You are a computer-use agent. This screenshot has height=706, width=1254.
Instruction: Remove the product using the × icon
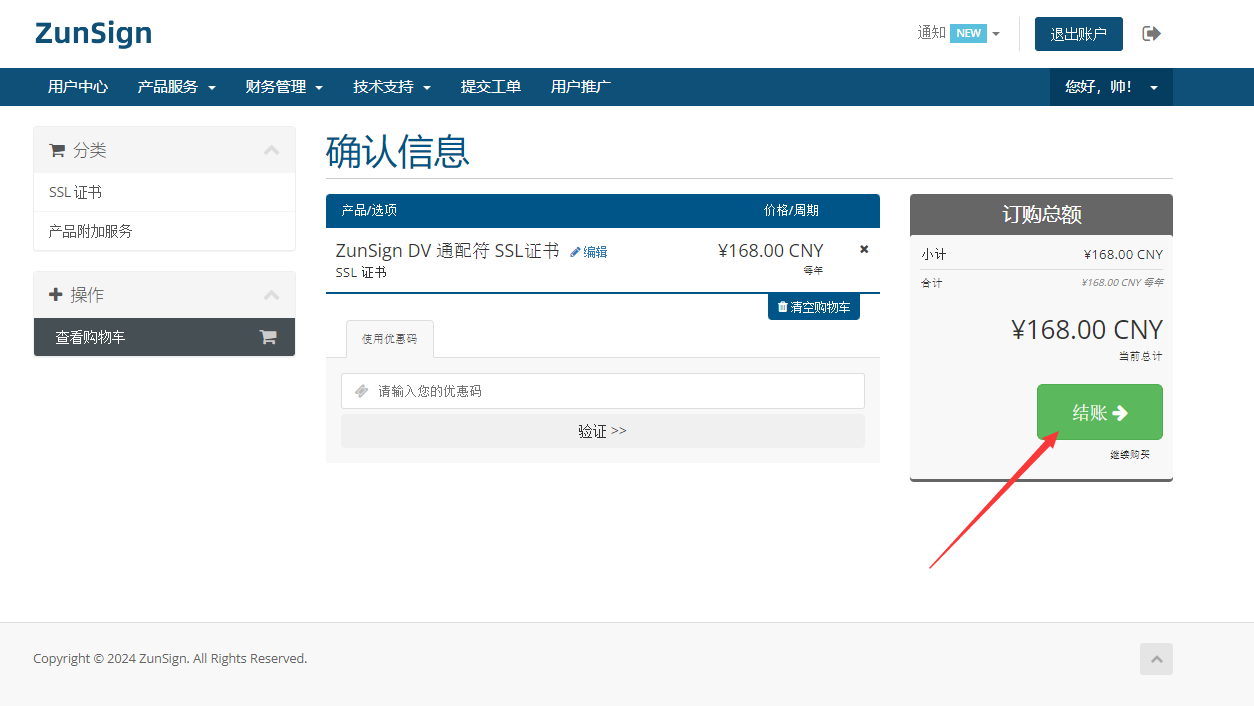tap(864, 249)
